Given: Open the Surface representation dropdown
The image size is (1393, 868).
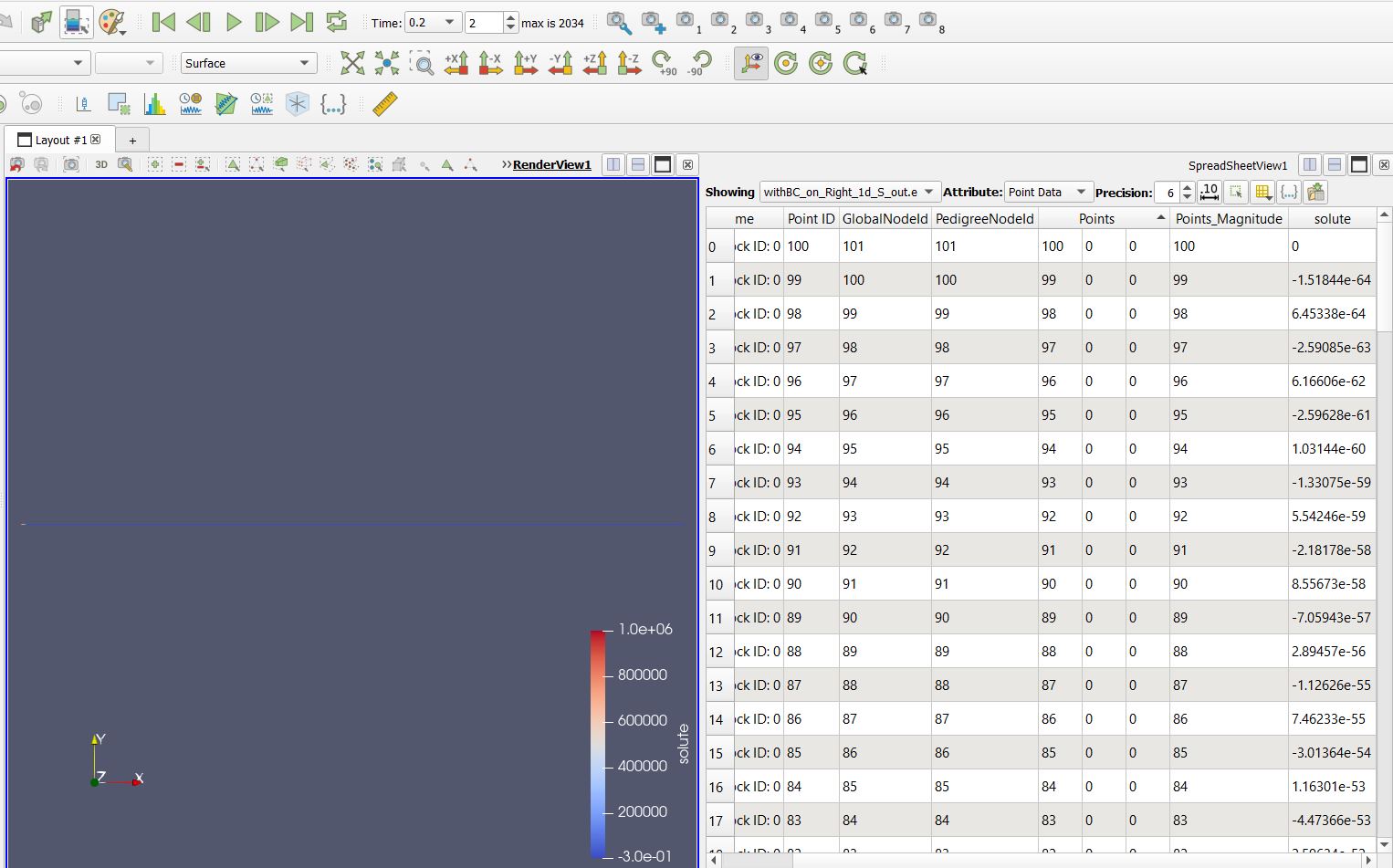Looking at the screenshot, I should coord(247,62).
